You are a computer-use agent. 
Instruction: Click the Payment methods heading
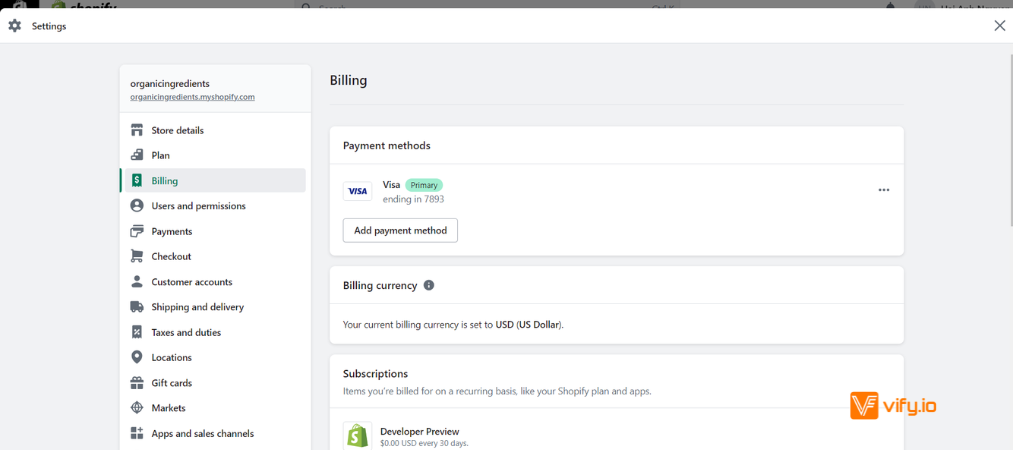tap(386, 145)
